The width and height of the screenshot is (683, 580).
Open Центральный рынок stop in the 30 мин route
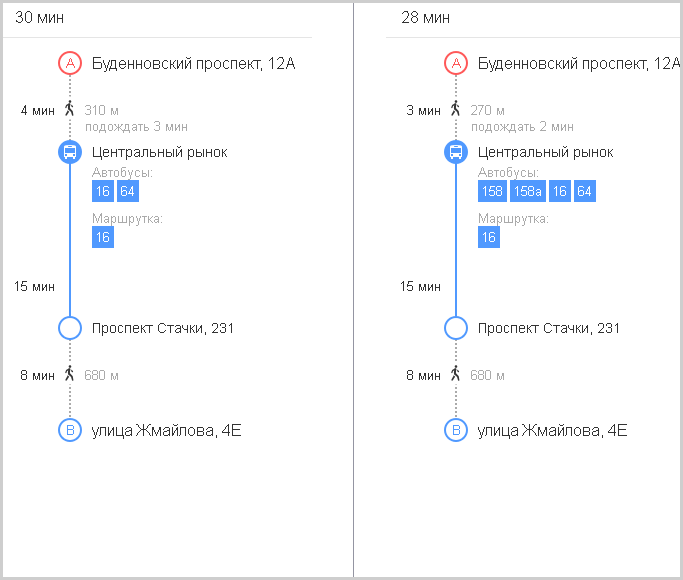(159, 152)
